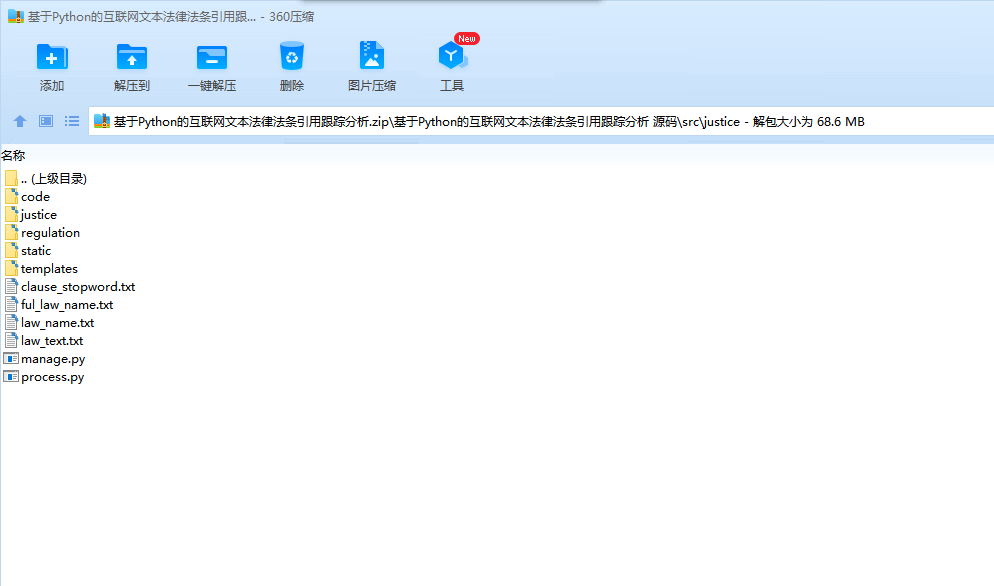Click the 一键解压 one-click extract icon
The image size is (994, 586).
(212, 57)
